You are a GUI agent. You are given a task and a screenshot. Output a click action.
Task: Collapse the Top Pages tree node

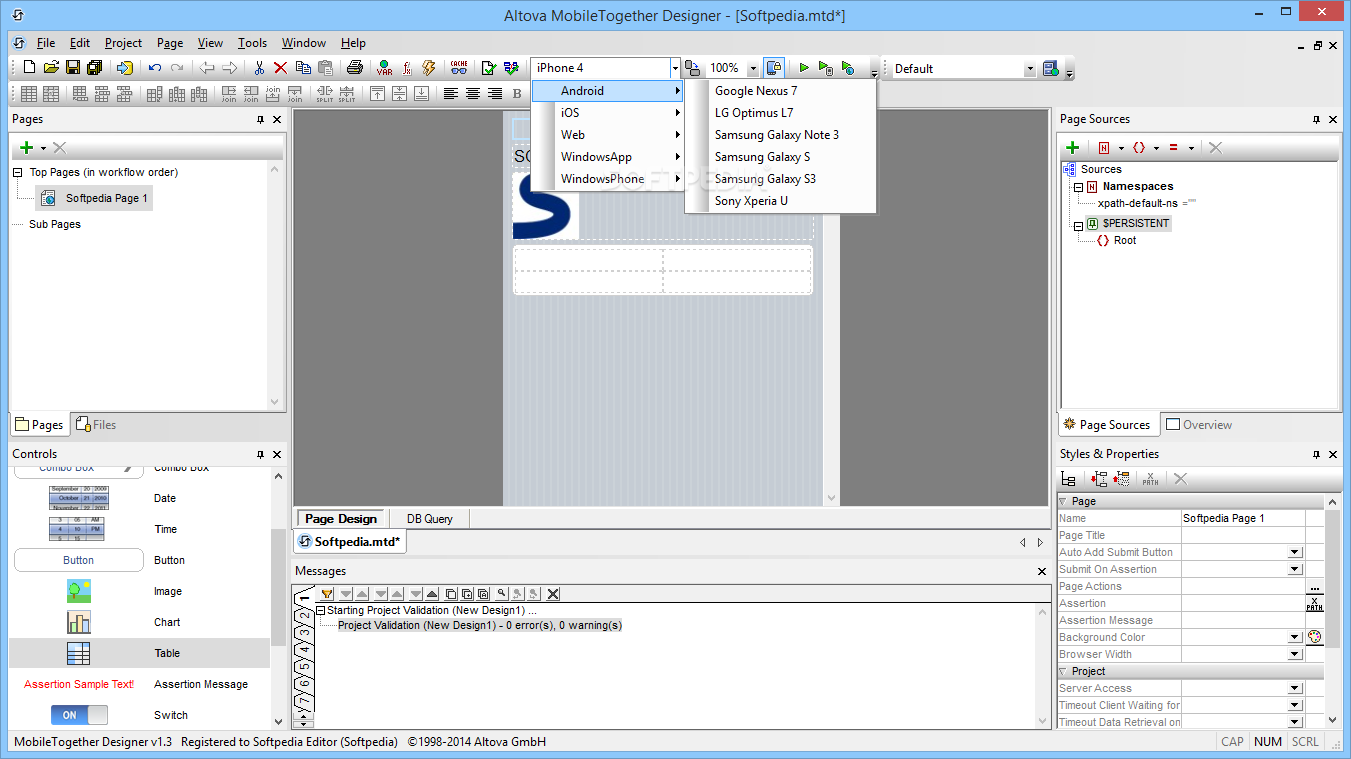point(18,173)
